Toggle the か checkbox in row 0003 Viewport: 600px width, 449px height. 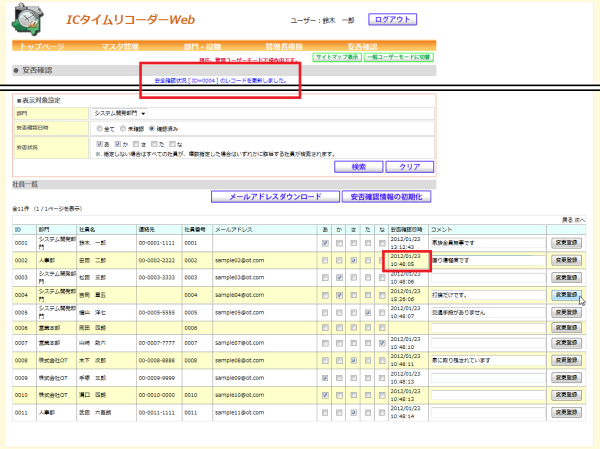click(x=339, y=278)
